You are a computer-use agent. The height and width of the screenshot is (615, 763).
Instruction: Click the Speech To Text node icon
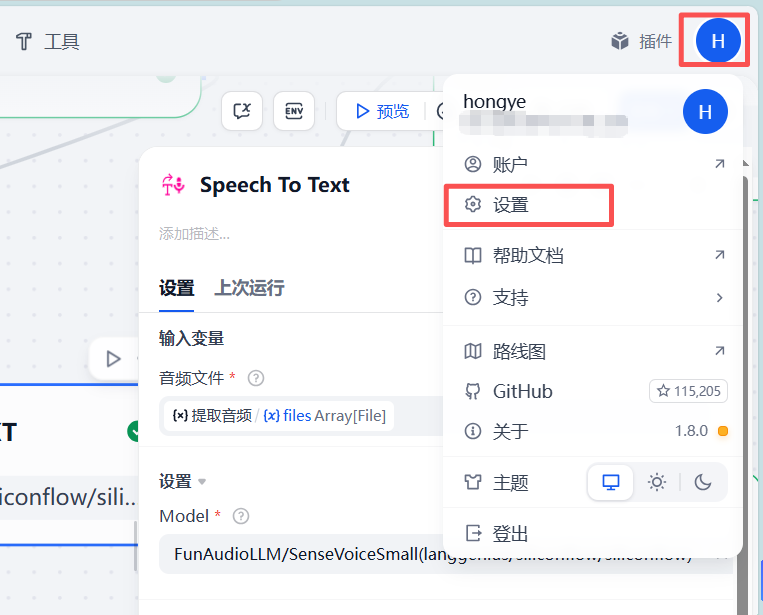pyautogui.click(x=173, y=185)
